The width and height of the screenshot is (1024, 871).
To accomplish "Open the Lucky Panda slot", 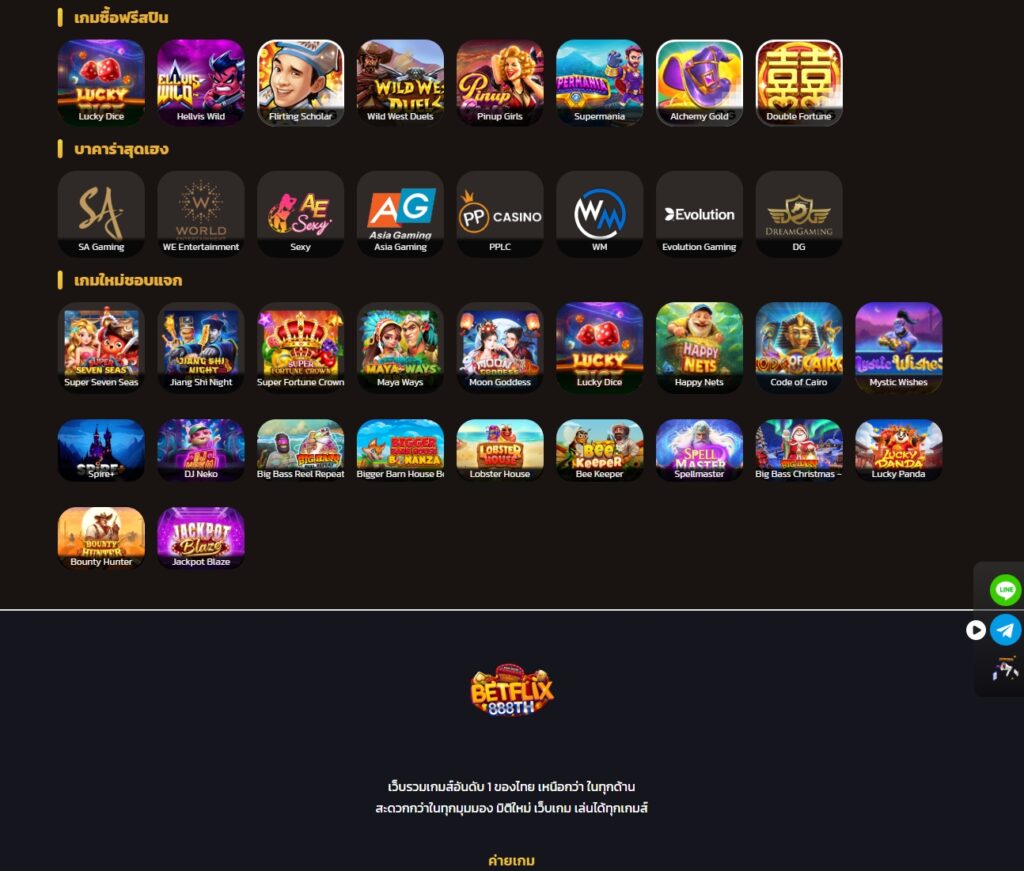I will [899, 451].
